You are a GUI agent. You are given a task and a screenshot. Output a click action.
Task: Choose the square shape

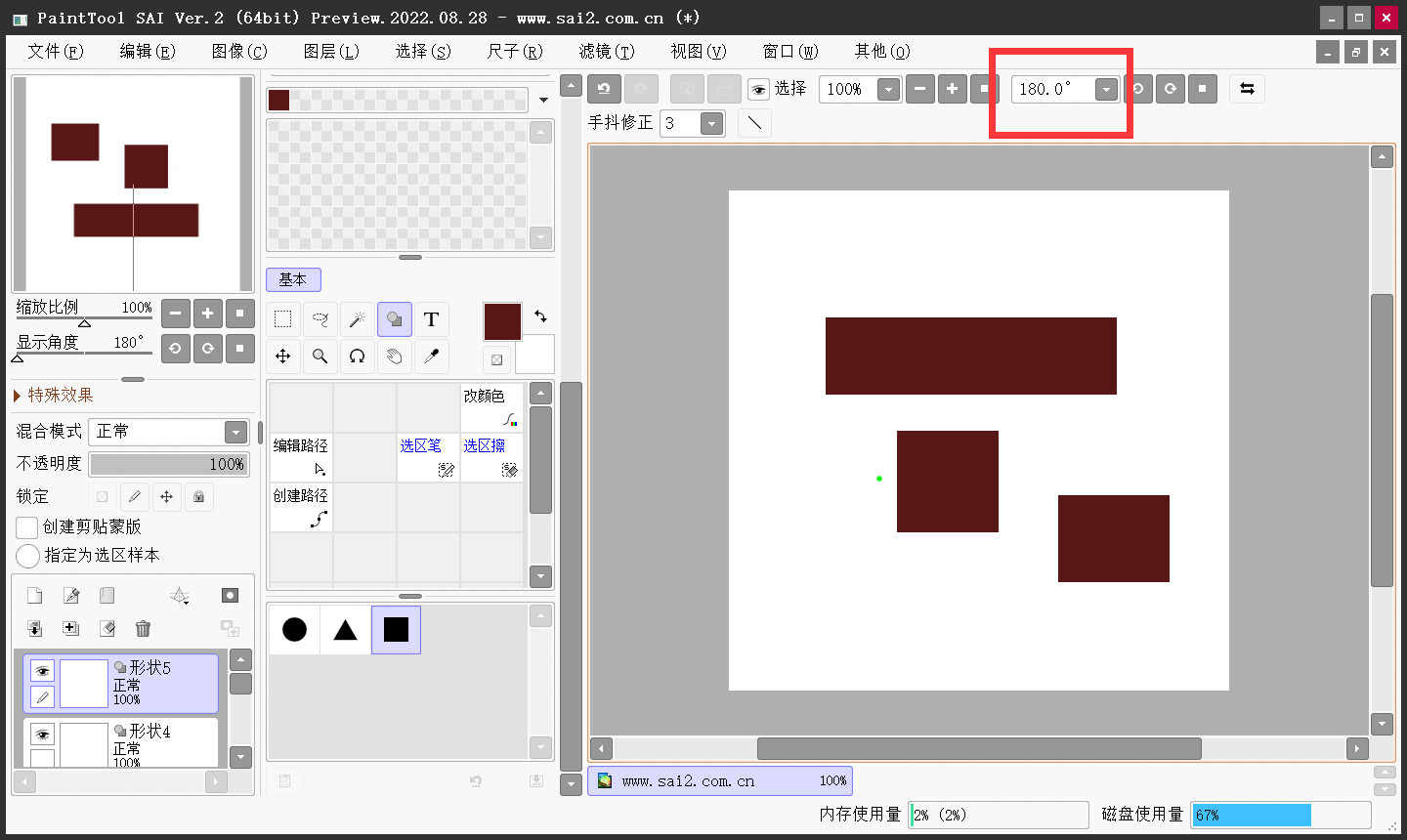pyautogui.click(x=396, y=630)
